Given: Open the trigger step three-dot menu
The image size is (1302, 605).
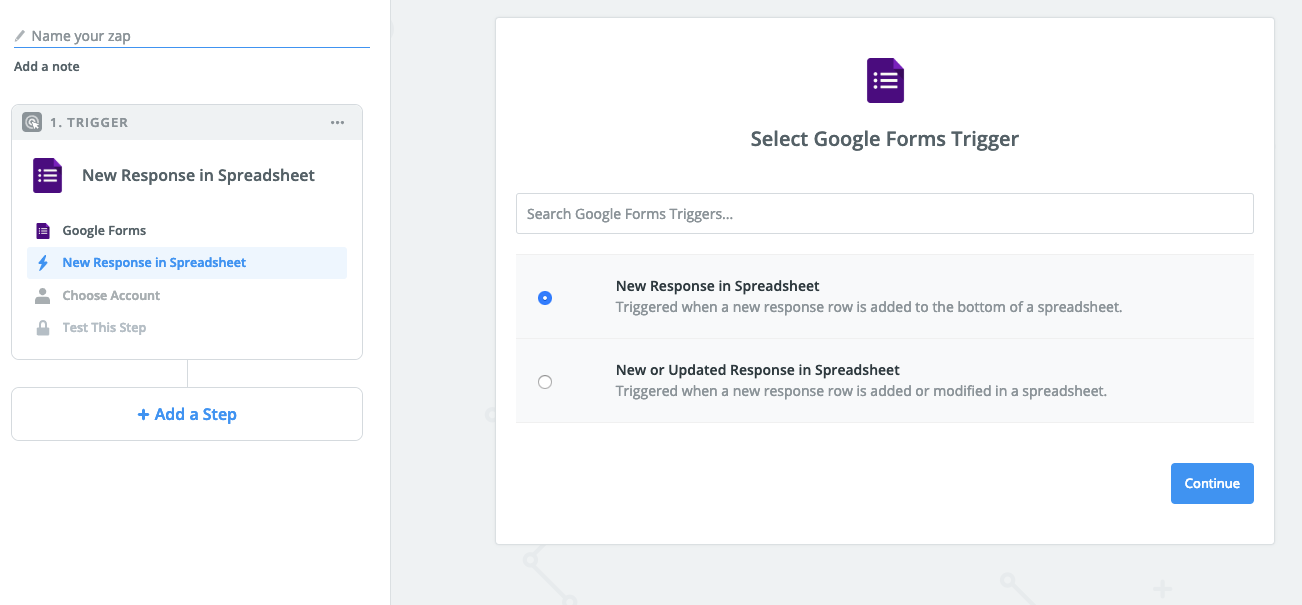Looking at the screenshot, I should tap(337, 122).
